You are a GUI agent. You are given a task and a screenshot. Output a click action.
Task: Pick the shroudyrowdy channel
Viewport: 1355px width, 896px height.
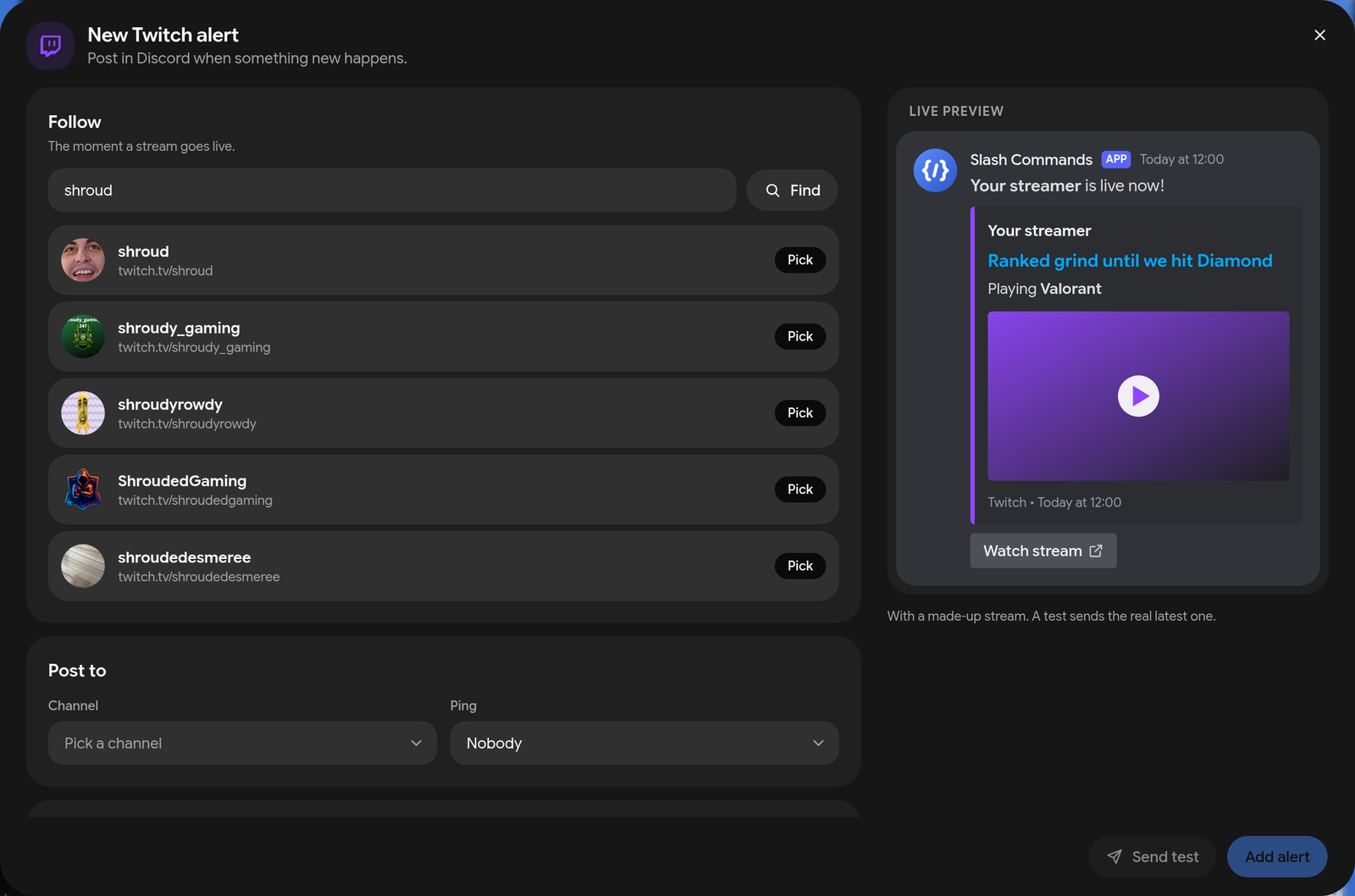point(799,412)
